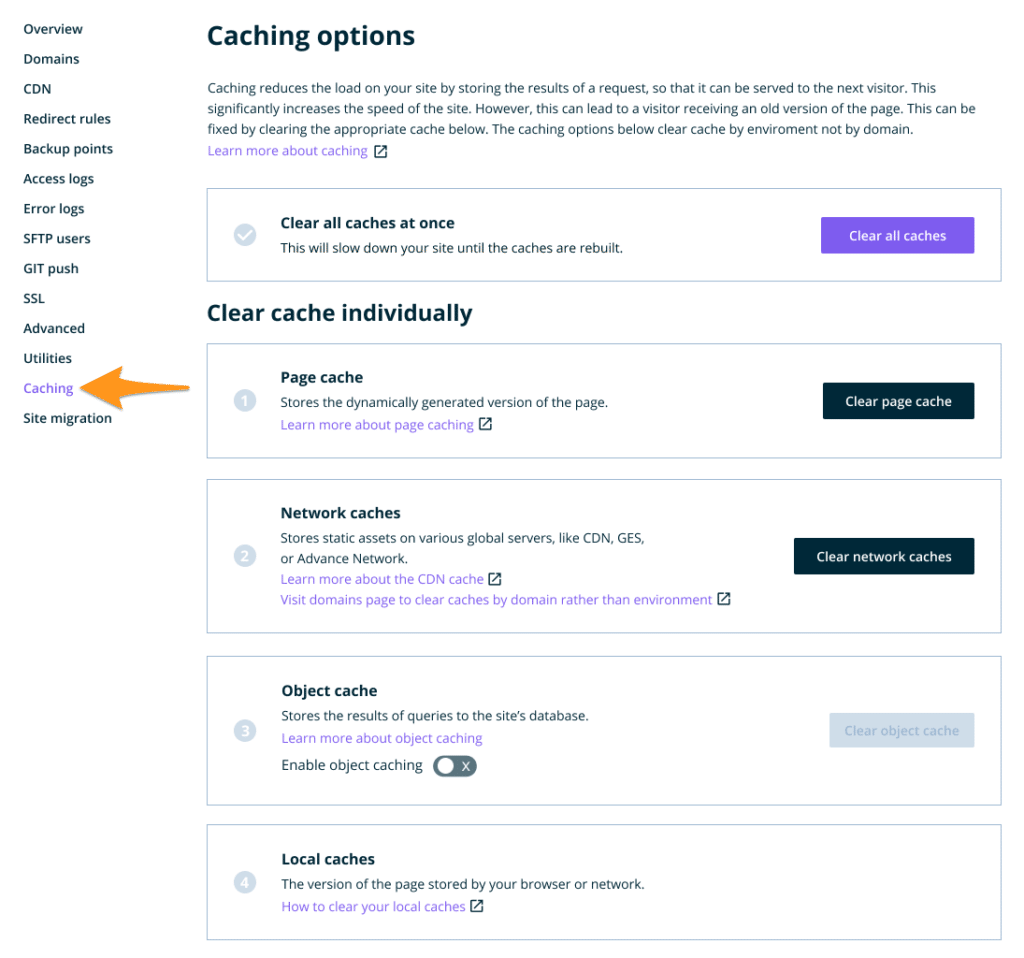
Task: Enable the object caching toggle switch
Action: pyautogui.click(x=454, y=766)
